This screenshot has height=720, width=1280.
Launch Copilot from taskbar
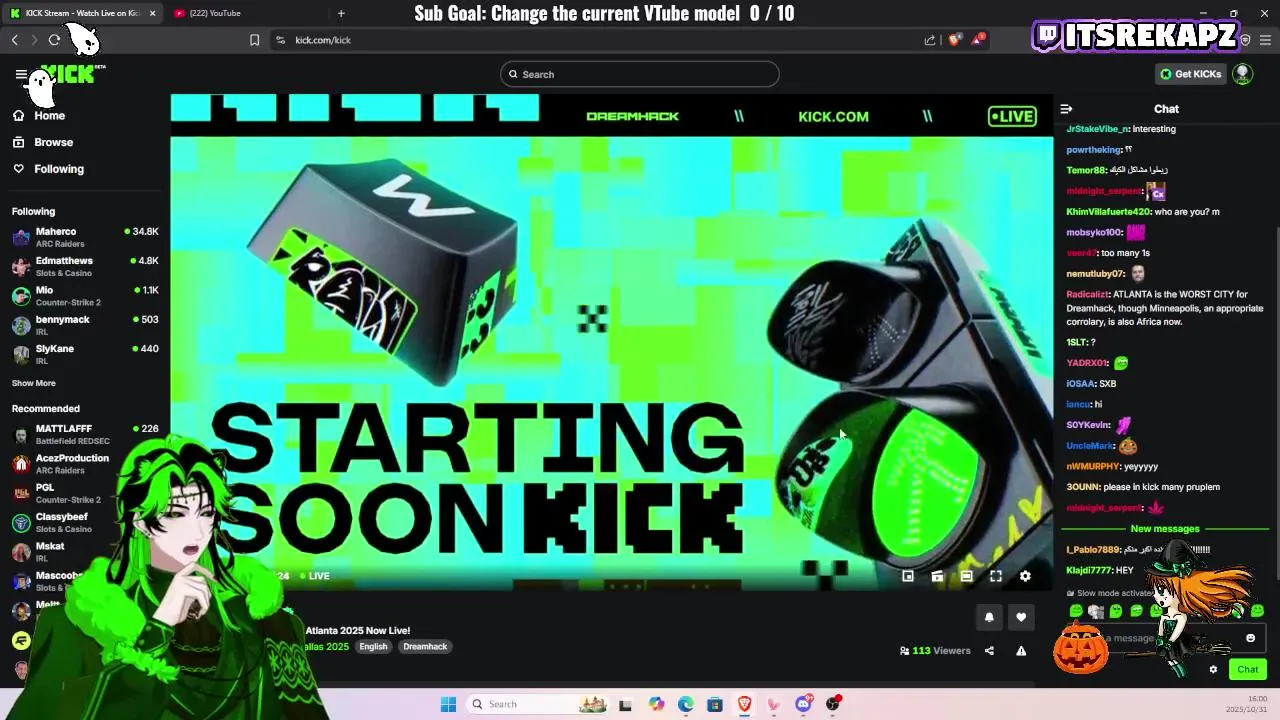pyautogui.click(x=656, y=704)
